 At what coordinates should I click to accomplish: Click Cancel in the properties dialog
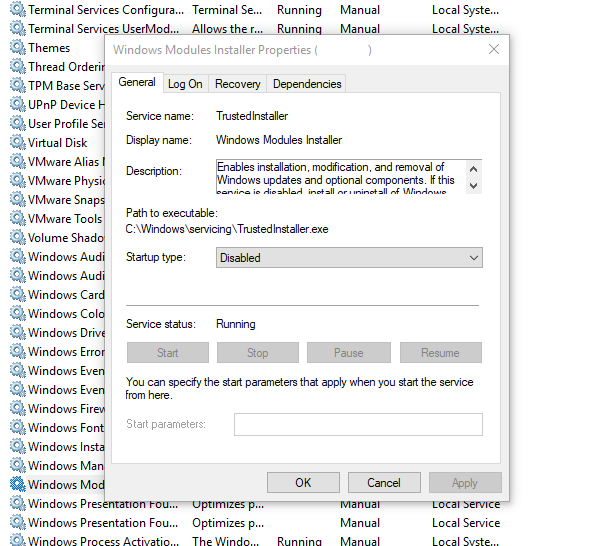click(384, 483)
